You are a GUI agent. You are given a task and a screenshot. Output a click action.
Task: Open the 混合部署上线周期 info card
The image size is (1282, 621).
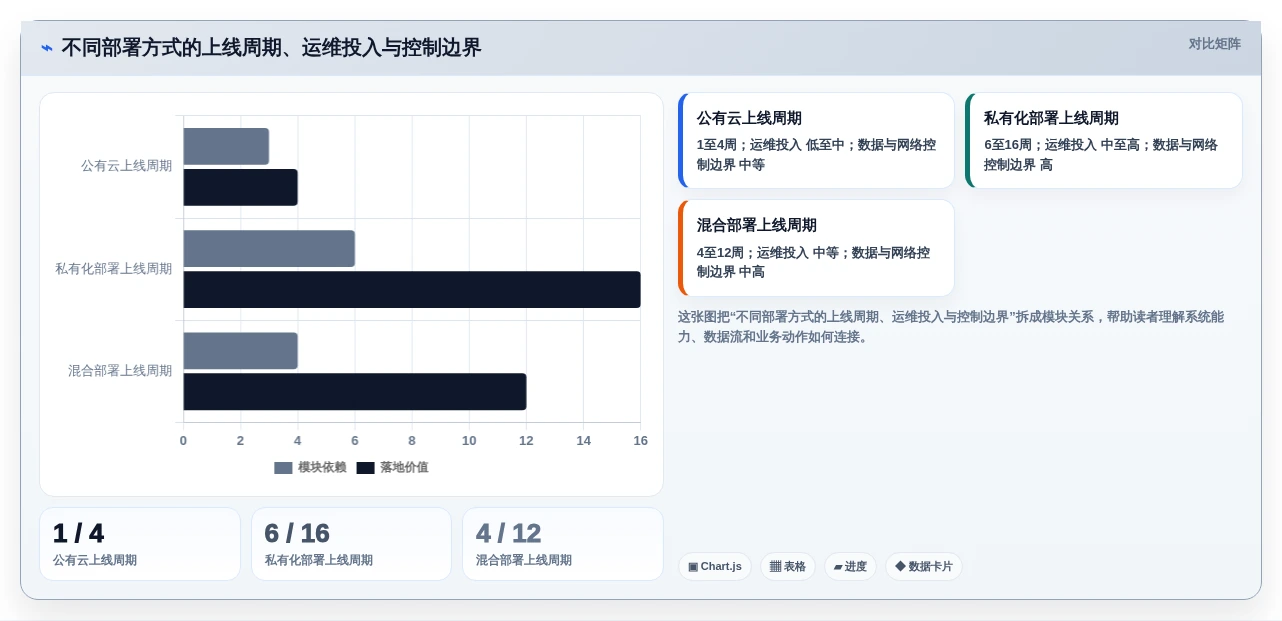816,248
